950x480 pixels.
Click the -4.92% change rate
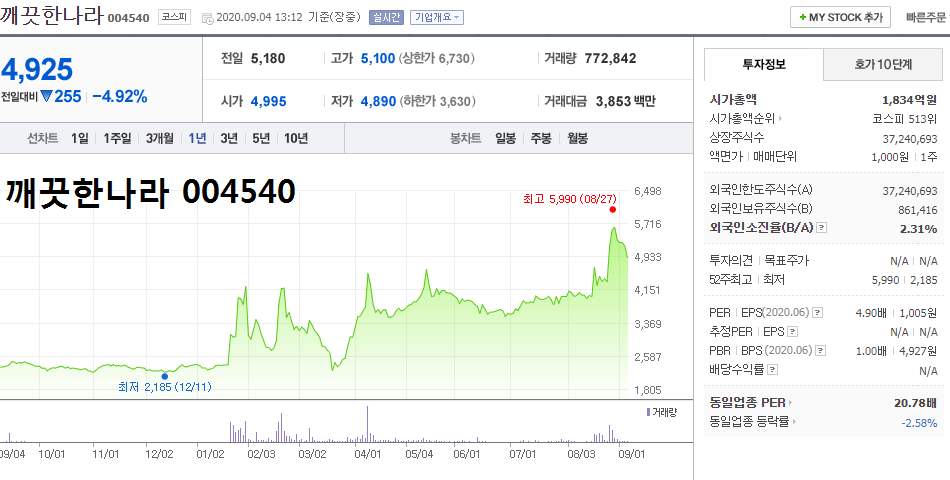click(120, 96)
